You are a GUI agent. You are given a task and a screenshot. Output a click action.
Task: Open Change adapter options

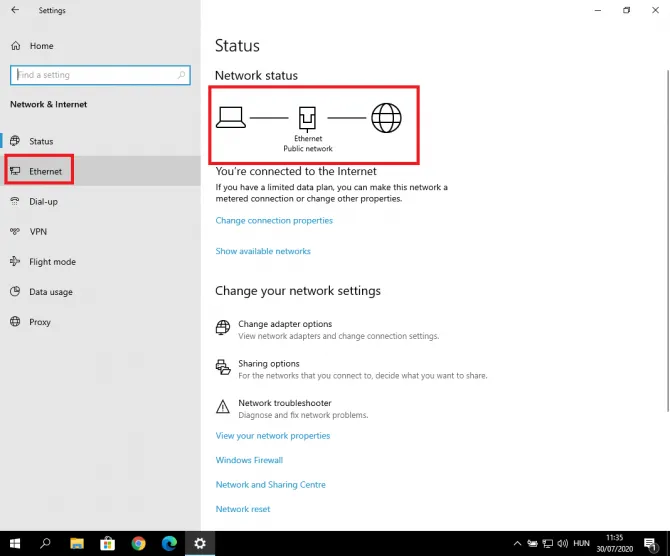click(284, 324)
